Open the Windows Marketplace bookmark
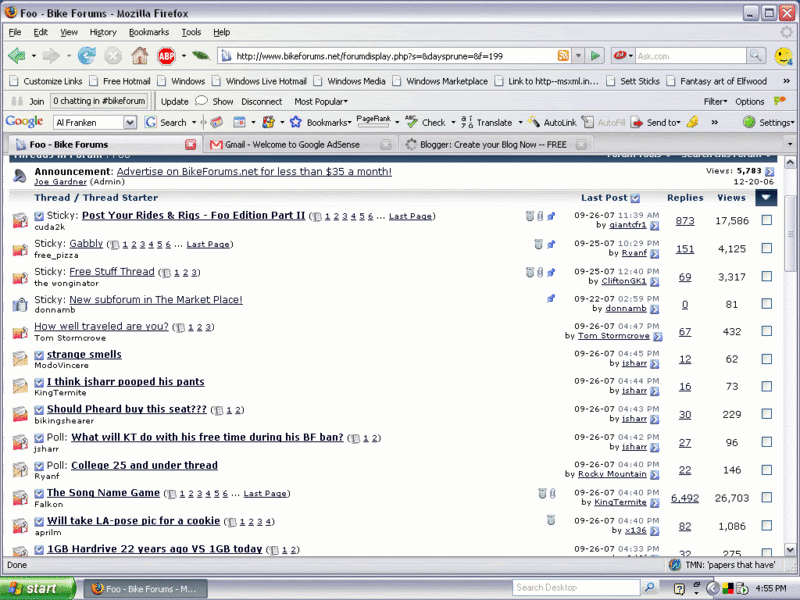The width and height of the screenshot is (800, 600). tap(441, 81)
